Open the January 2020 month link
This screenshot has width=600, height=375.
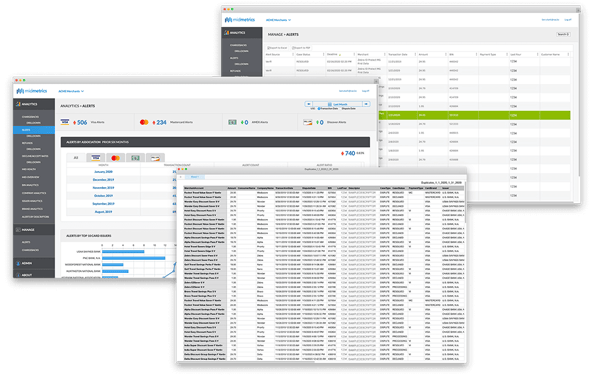[103, 172]
